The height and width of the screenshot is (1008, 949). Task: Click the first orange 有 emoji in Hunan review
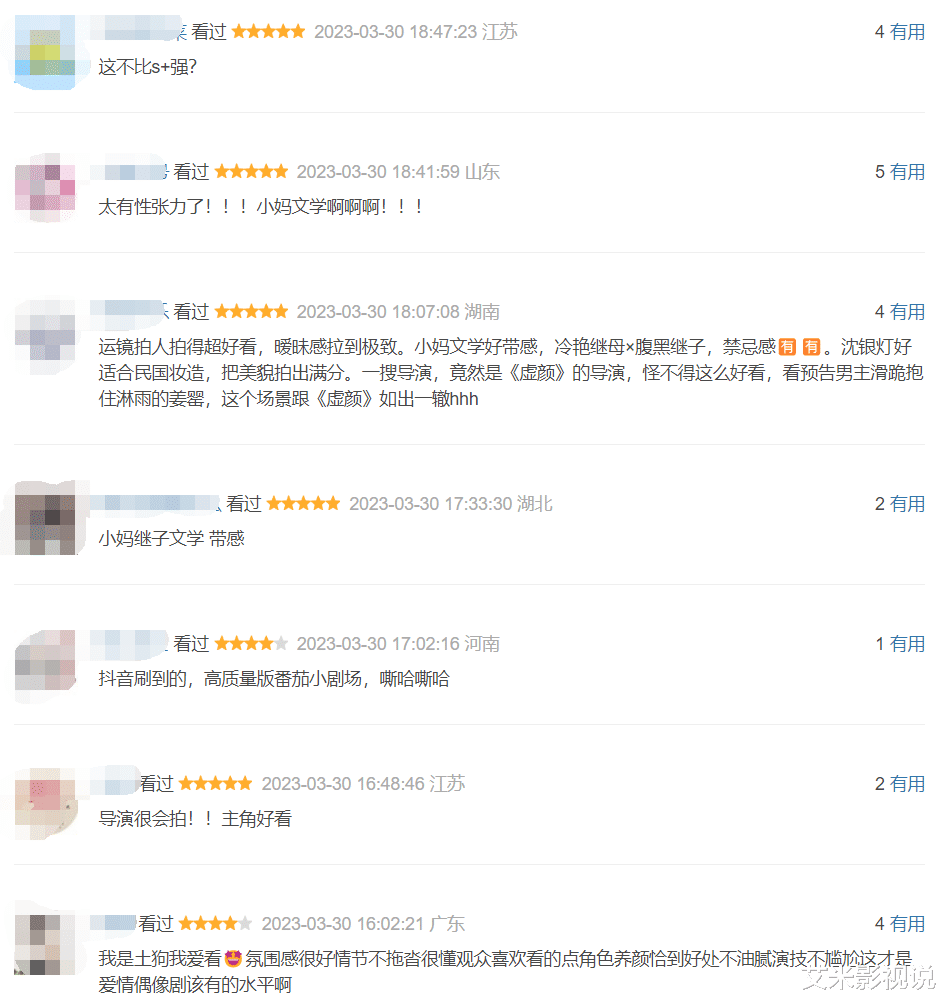(787, 347)
